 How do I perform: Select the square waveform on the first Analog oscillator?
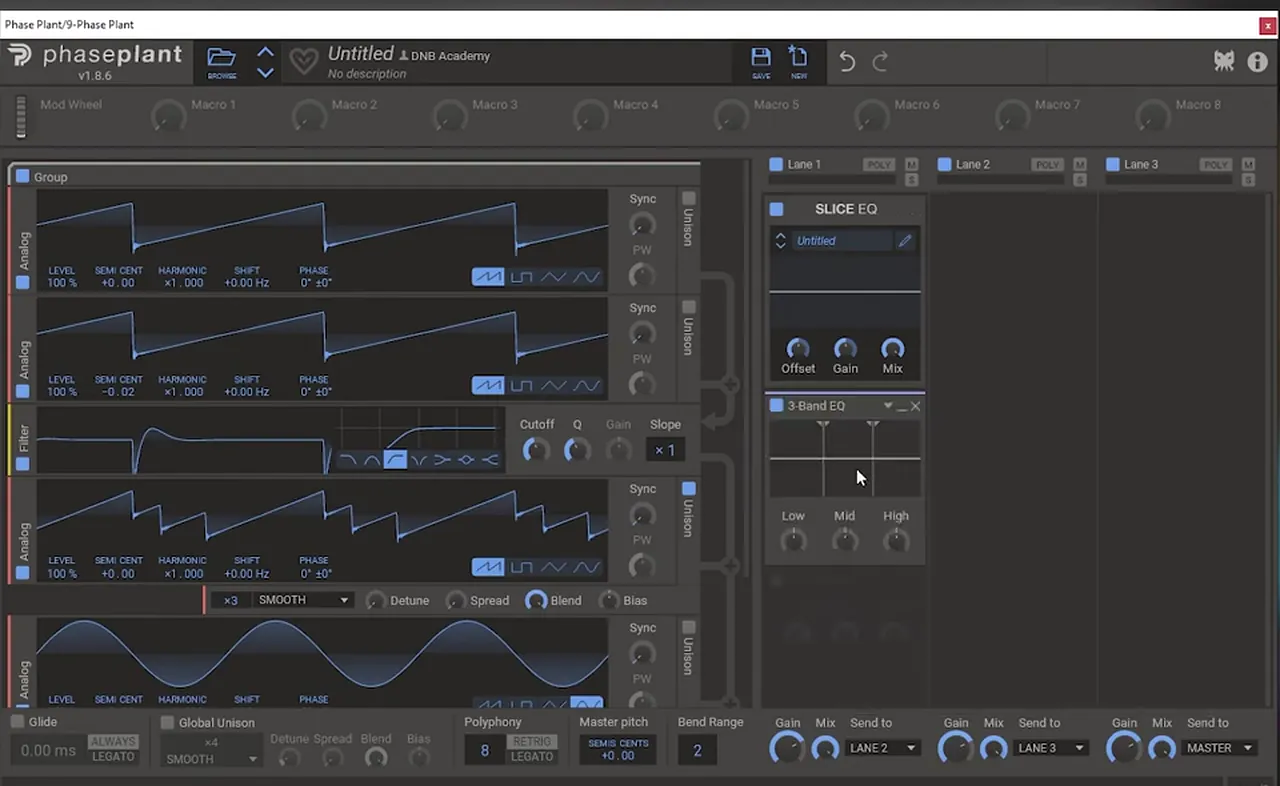(x=521, y=277)
